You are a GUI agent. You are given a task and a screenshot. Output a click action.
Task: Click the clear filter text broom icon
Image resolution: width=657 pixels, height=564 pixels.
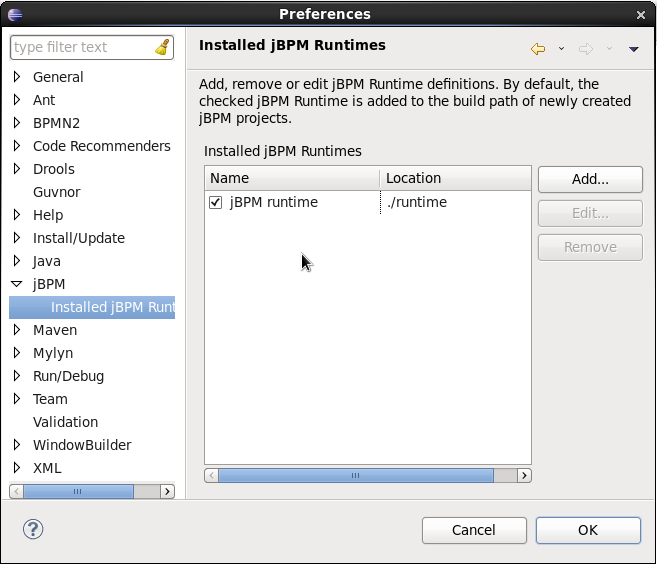point(162,47)
